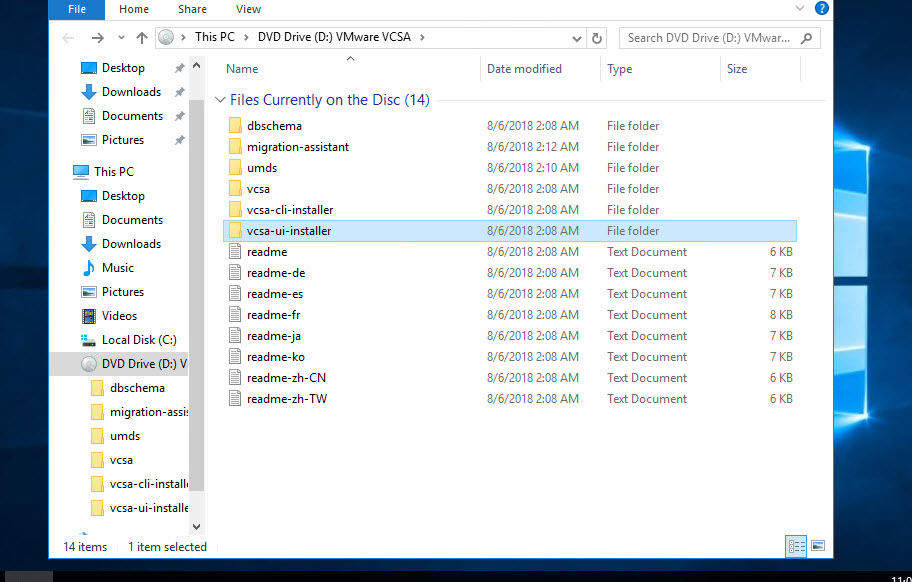Click the navigation pane scroll down arrow

click(x=196, y=526)
